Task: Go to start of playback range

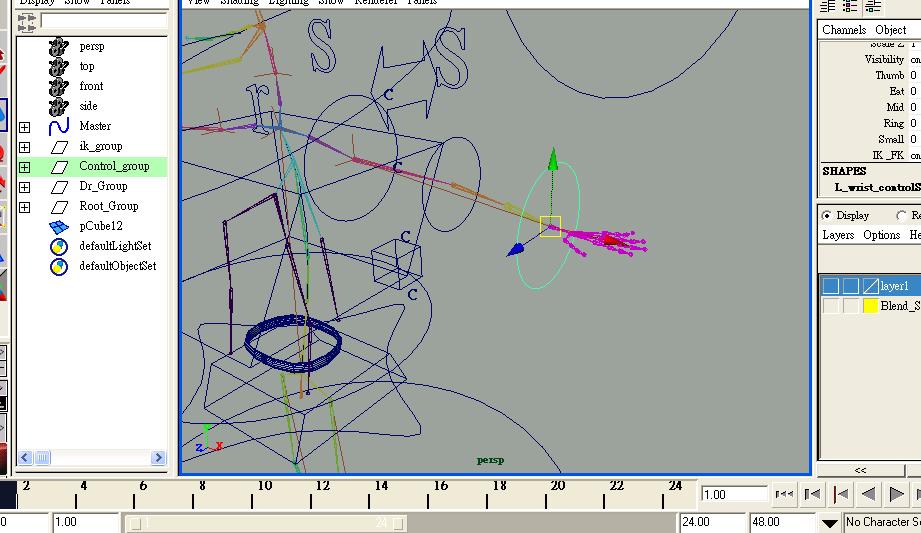Action: (x=784, y=495)
